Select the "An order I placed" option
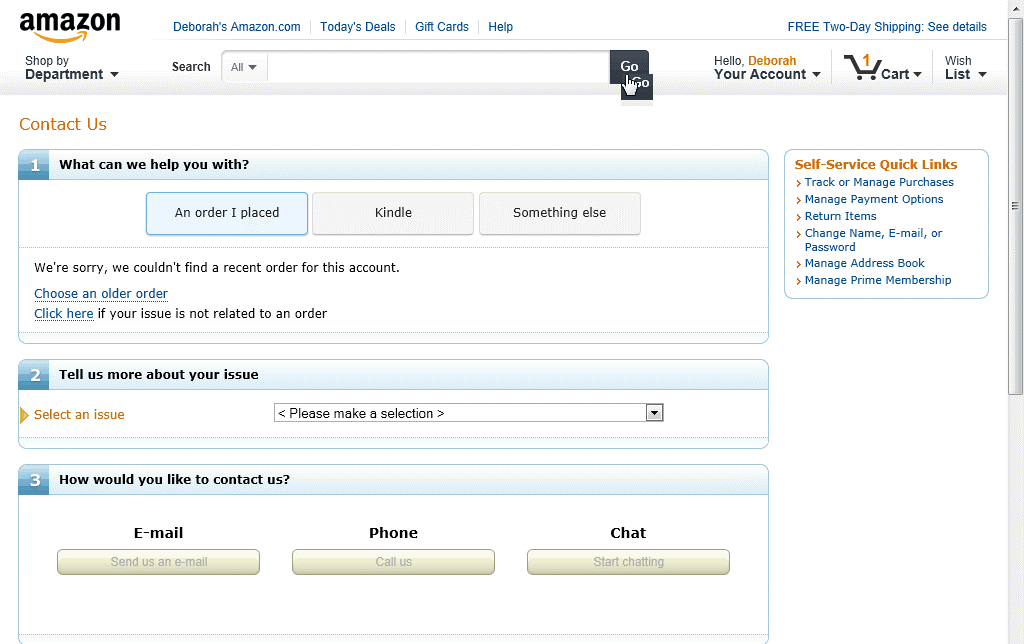The image size is (1024, 644). click(x=227, y=213)
